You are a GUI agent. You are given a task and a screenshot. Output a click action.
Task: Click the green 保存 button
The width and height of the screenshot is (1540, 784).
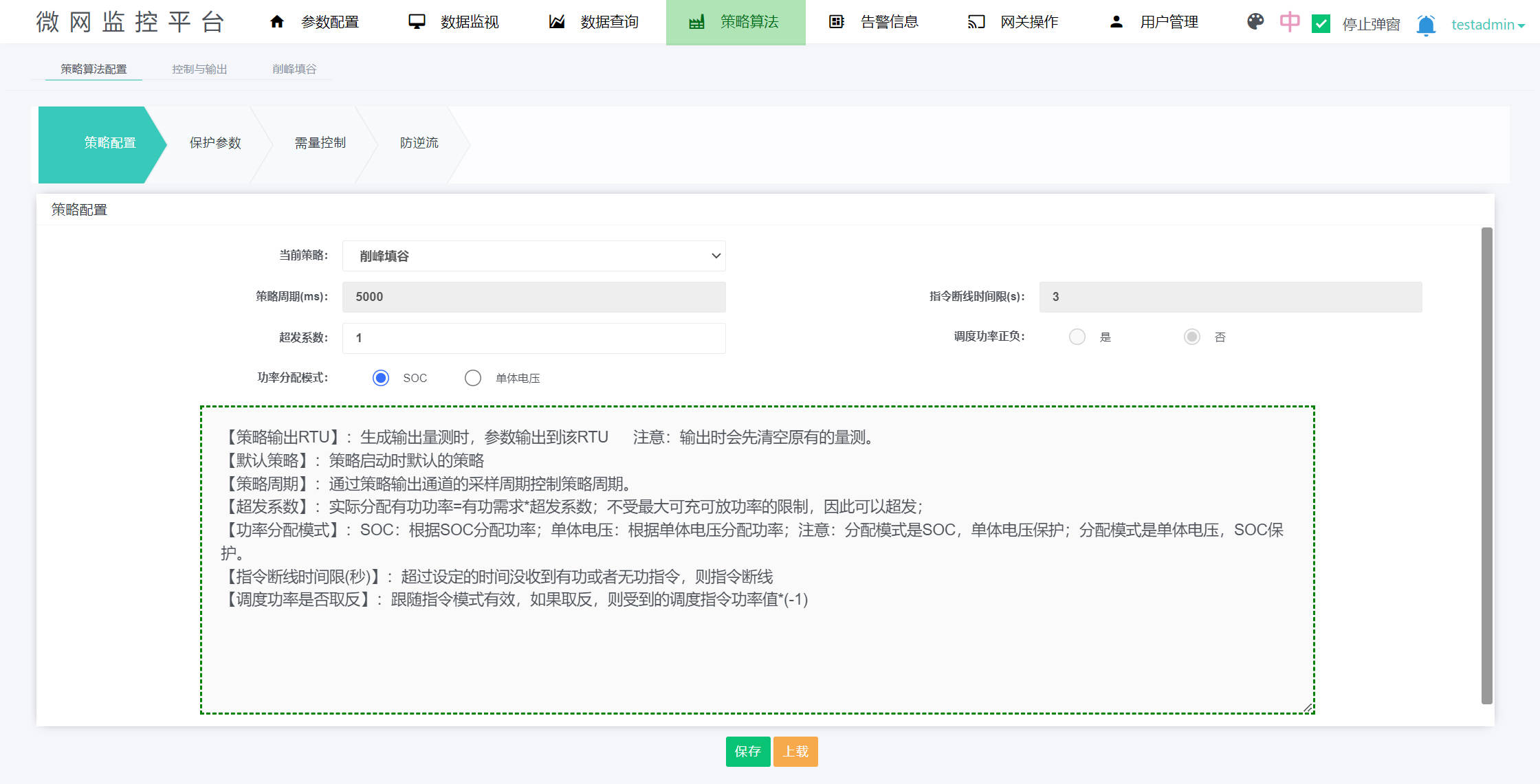pos(747,752)
